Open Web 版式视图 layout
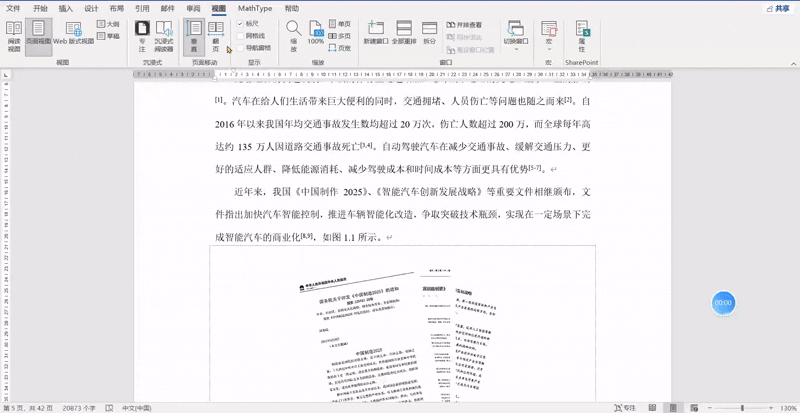Screen dimensions: 800x413 point(73,34)
